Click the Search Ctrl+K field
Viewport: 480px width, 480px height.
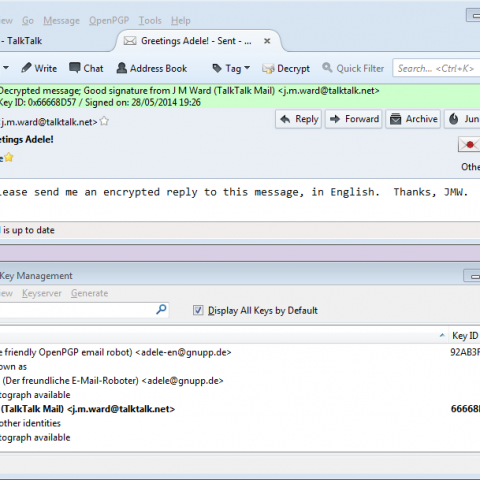436,68
